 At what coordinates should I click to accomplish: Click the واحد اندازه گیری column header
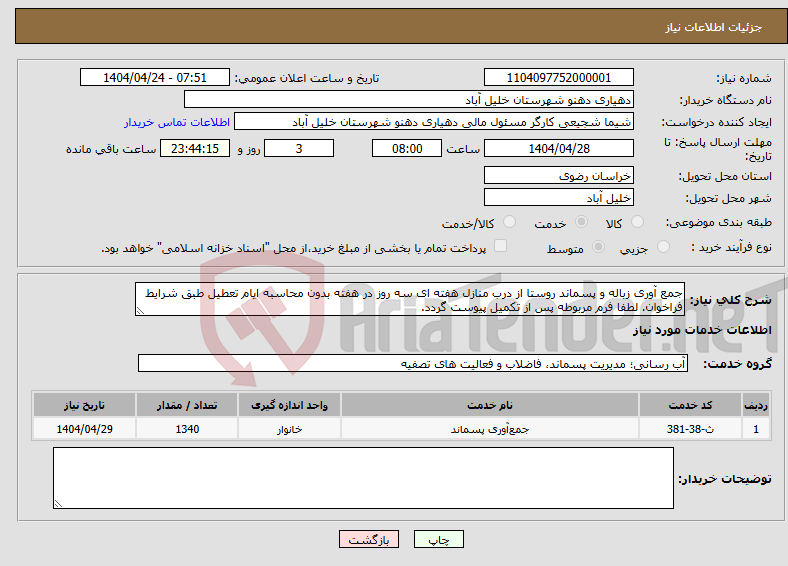[289, 405]
